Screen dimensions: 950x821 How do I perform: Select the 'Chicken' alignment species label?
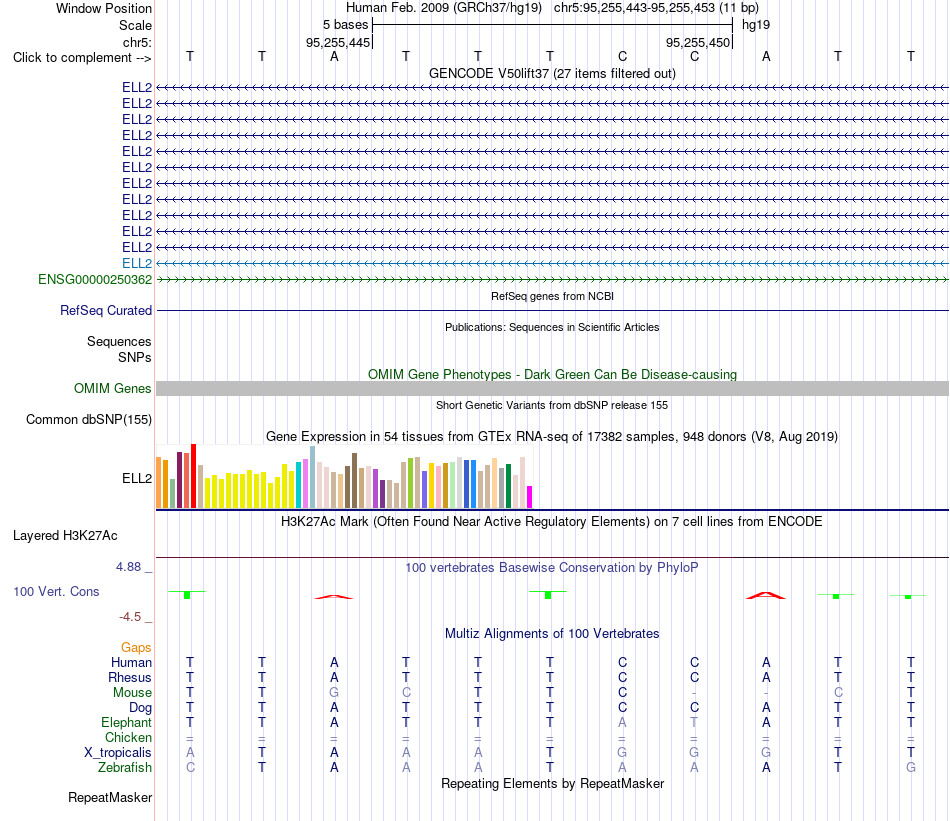(128, 737)
